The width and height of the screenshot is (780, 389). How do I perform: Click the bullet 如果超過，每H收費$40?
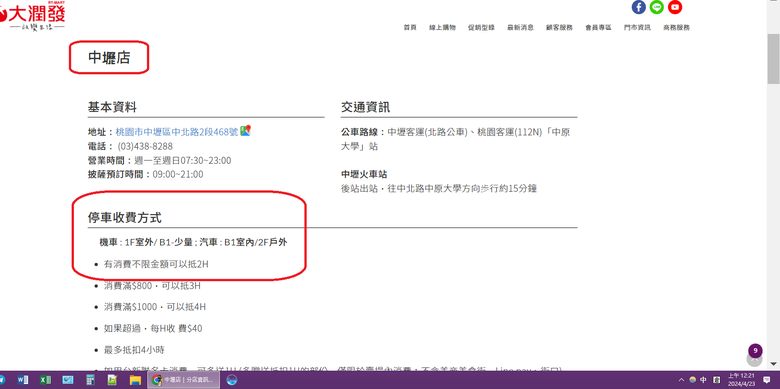(x=153, y=328)
